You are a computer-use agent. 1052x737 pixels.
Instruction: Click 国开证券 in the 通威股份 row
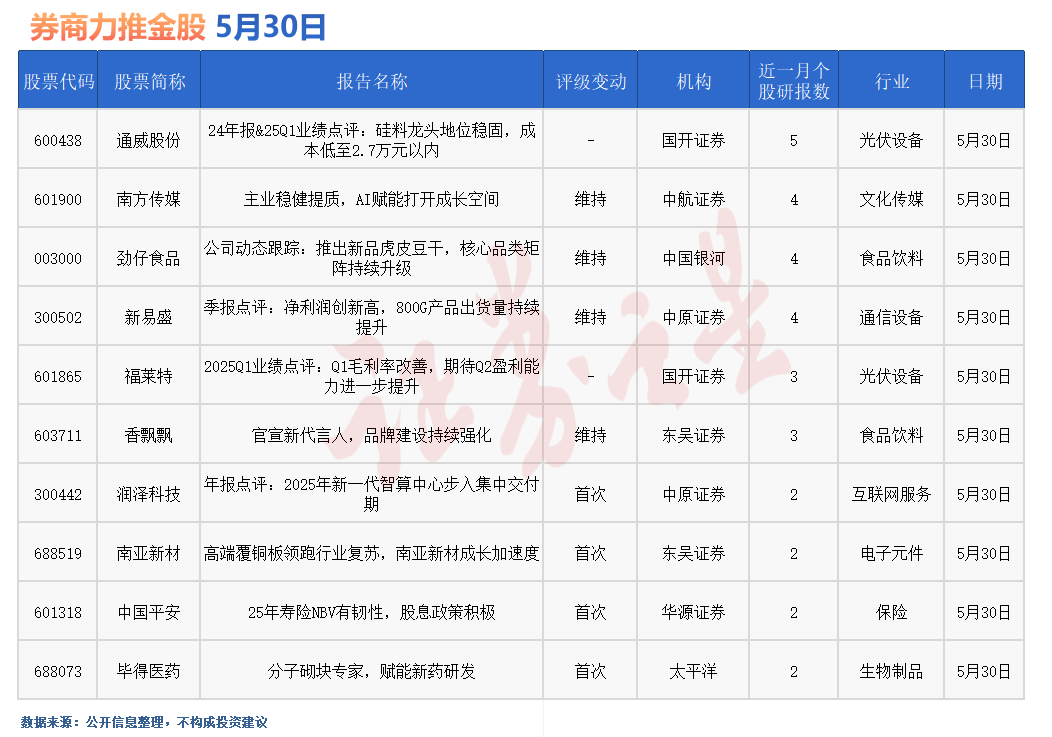pos(694,140)
